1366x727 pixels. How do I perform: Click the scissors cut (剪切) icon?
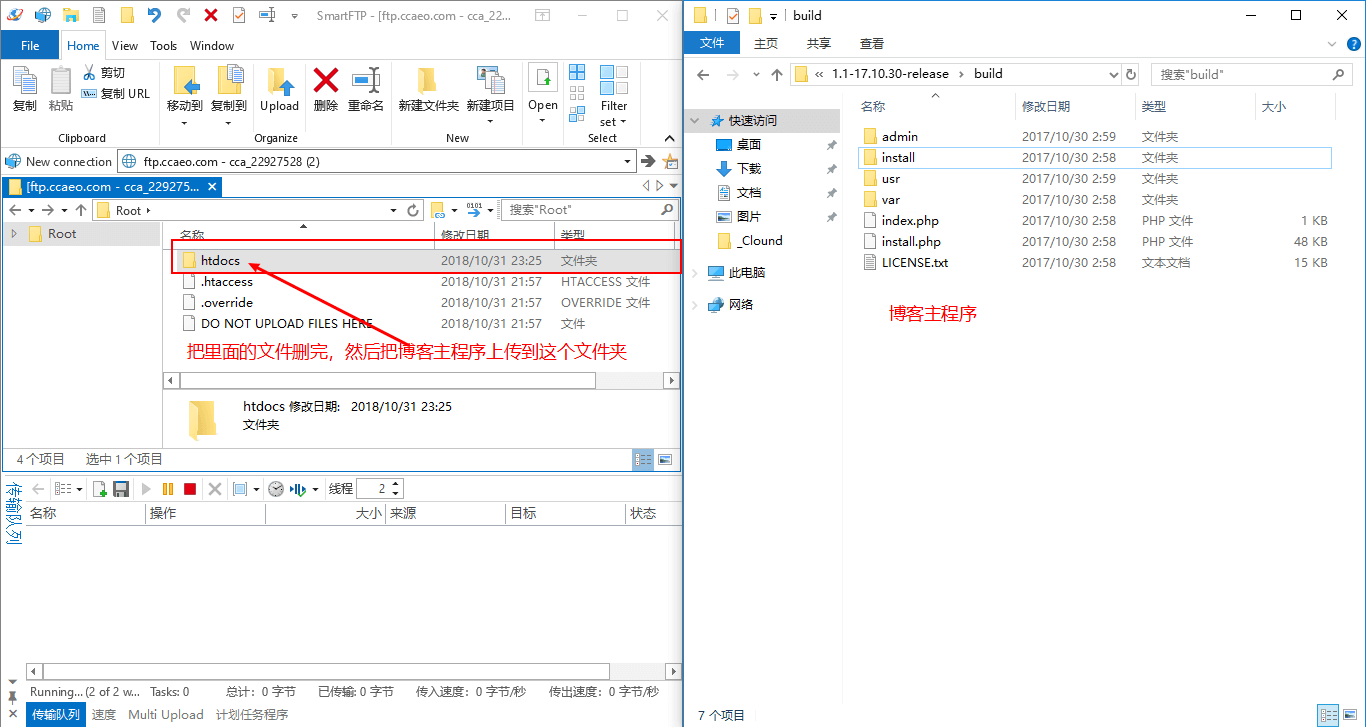(89, 73)
